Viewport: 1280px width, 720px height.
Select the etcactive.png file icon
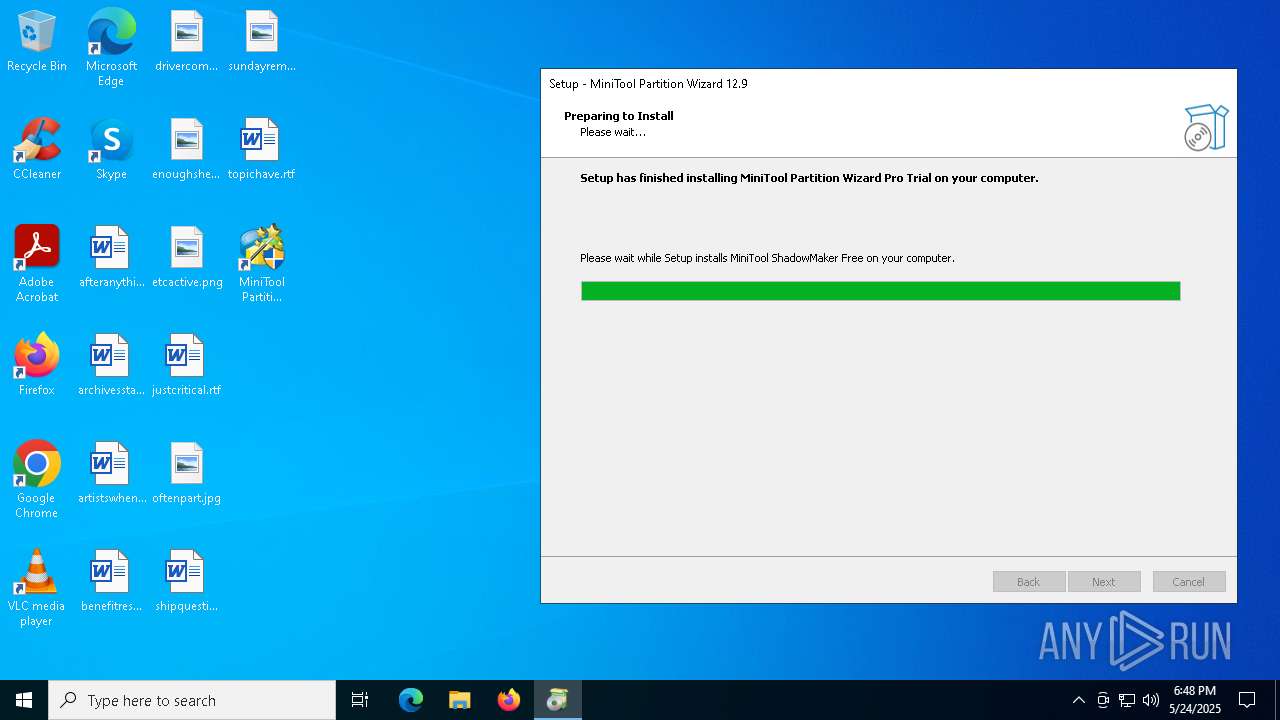(186, 258)
